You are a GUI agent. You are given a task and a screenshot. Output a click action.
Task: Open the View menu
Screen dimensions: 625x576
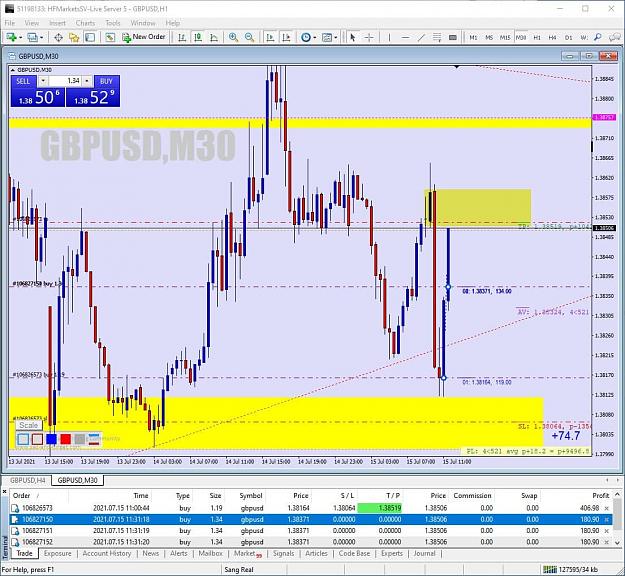pos(32,23)
